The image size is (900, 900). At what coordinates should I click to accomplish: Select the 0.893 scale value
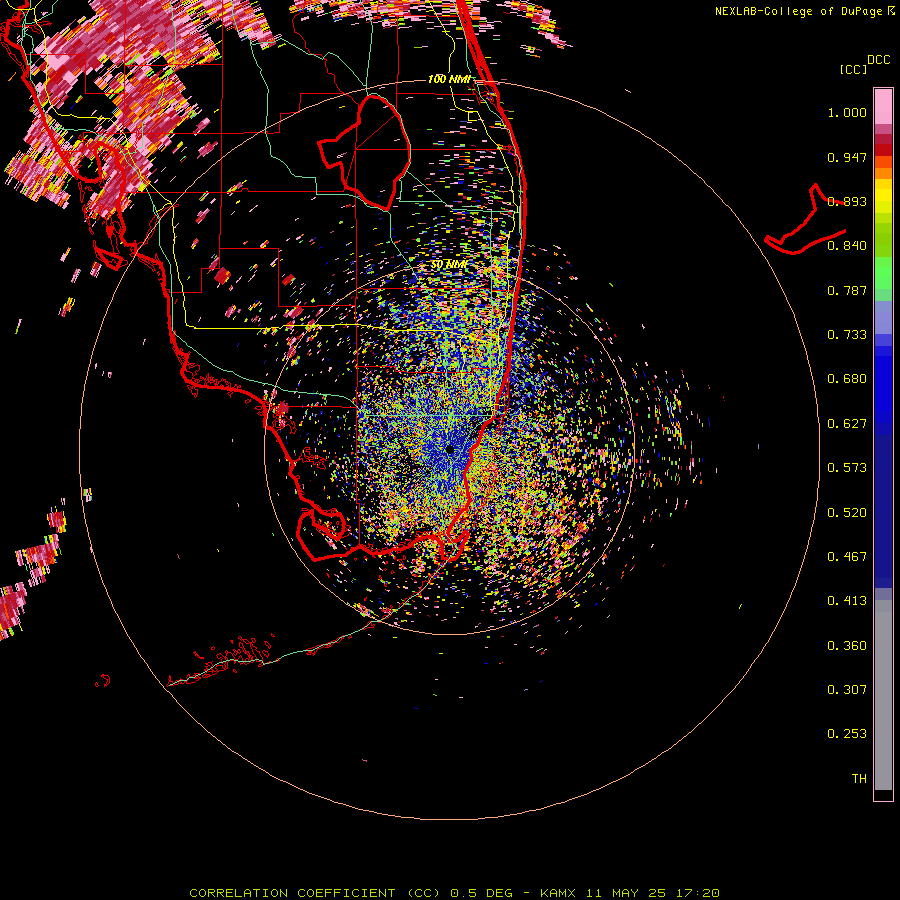click(x=847, y=201)
